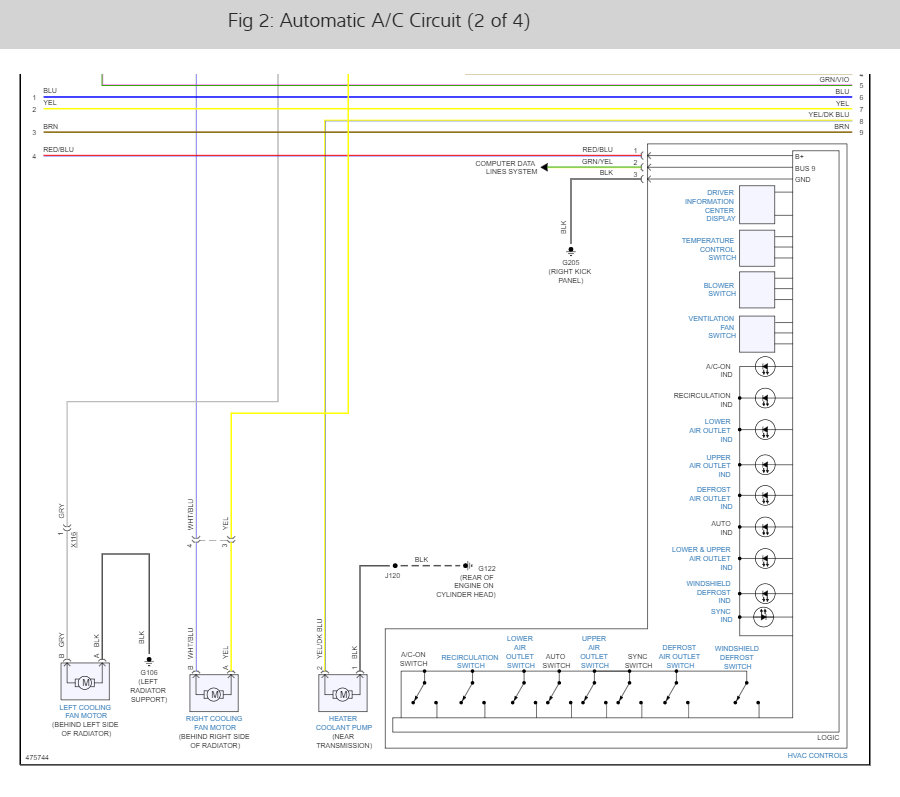Click the G205 ground symbol
The width and height of the screenshot is (900, 797).
click(x=571, y=251)
